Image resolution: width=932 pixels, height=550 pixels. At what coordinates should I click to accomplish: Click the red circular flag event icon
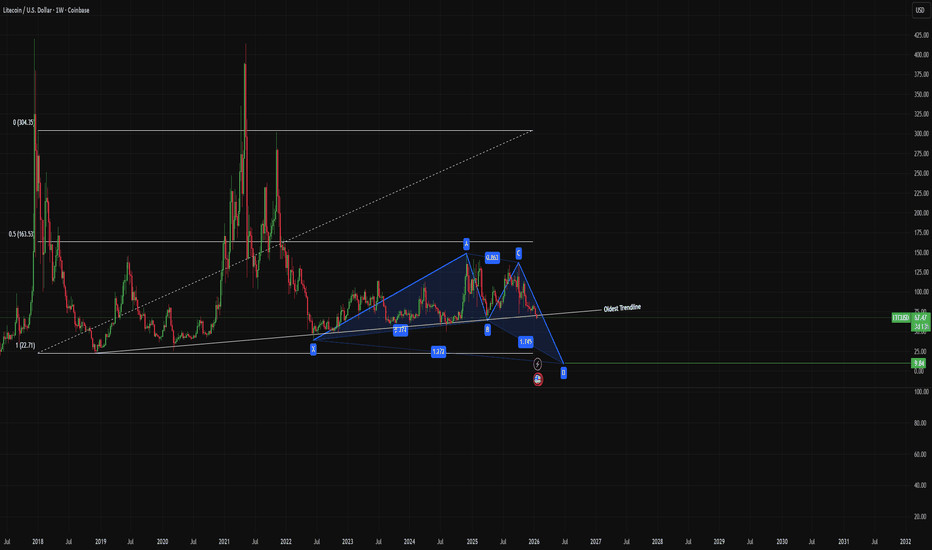click(x=538, y=380)
